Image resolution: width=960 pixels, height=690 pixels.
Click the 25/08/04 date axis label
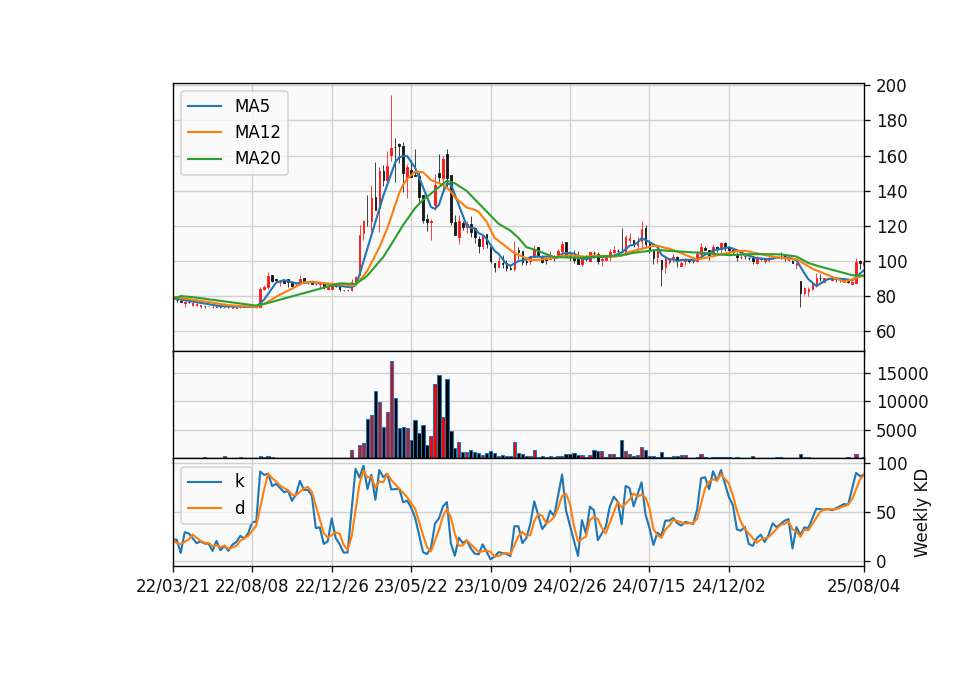coord(863,586)
